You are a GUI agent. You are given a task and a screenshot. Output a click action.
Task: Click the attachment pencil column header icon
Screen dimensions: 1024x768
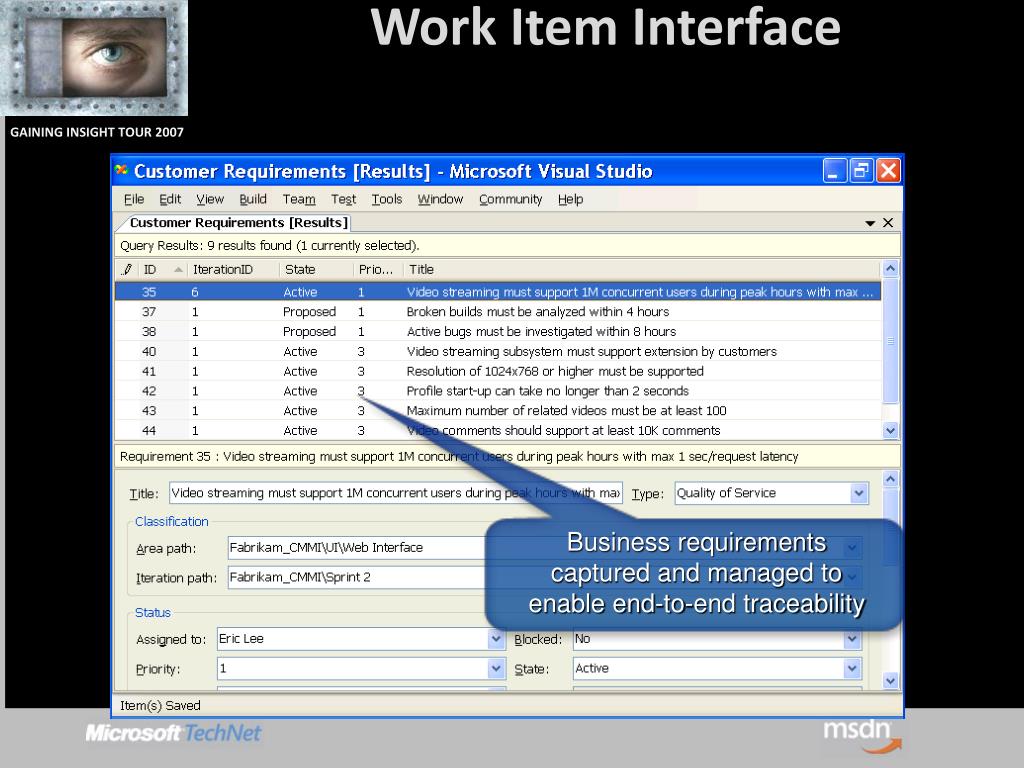click(x=127, y=269)
